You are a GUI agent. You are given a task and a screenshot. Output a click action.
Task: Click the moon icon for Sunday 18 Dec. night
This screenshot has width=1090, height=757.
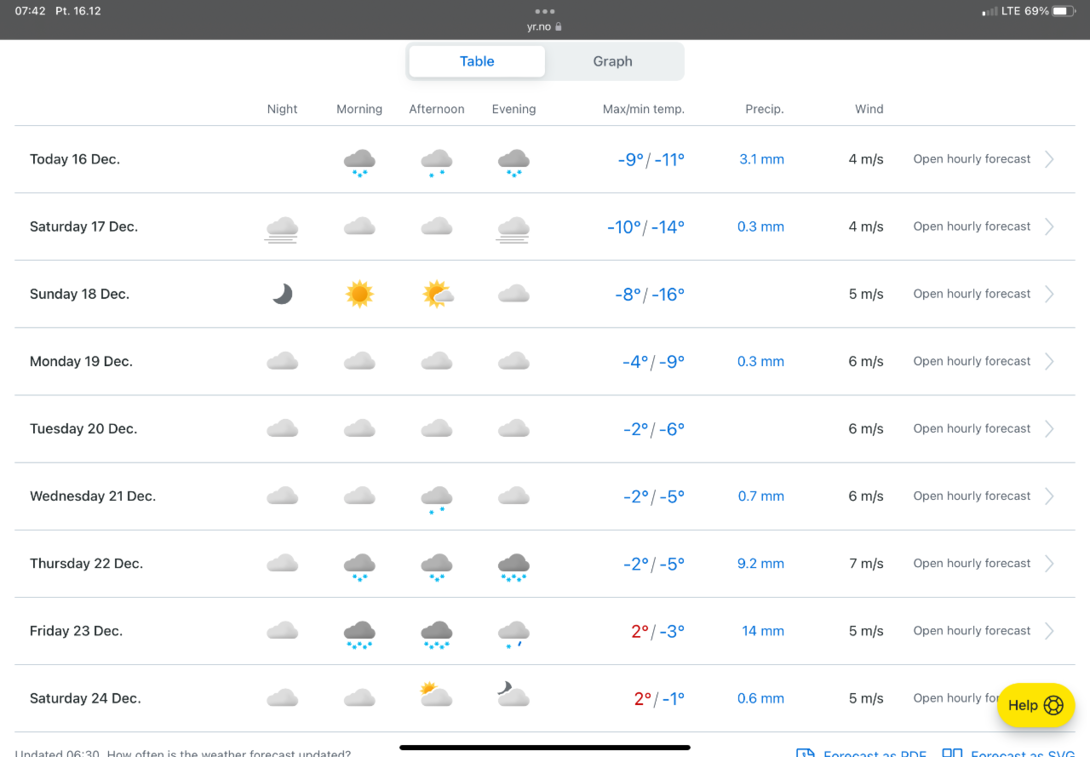click(282, 294)
